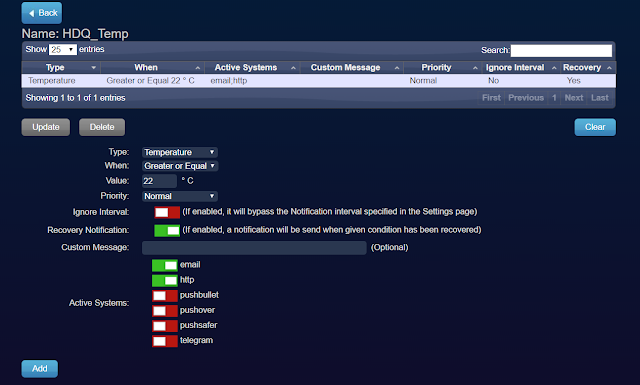Select page 1 in pagination

point(554,98)
